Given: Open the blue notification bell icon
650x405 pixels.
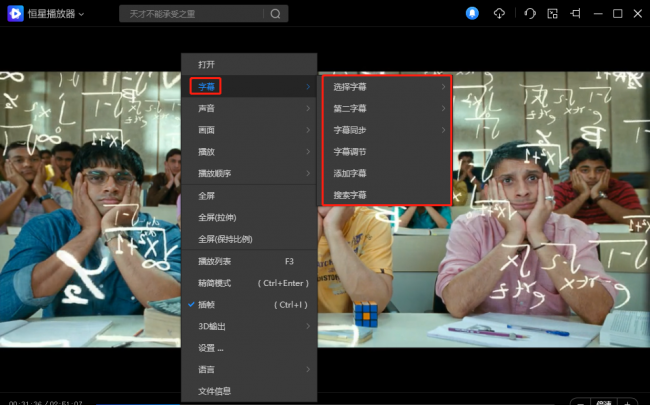Looking at the screenshot, I should click(472, 13).
